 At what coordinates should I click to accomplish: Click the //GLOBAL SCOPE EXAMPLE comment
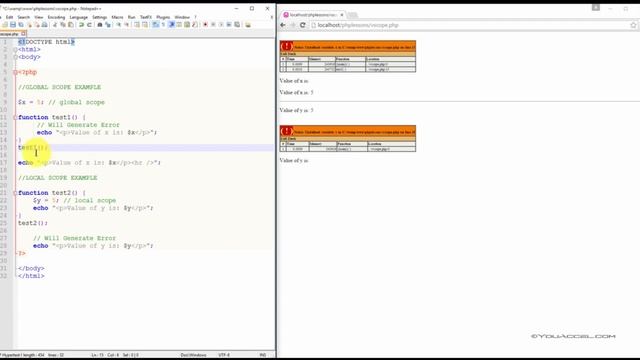(60, 87)
